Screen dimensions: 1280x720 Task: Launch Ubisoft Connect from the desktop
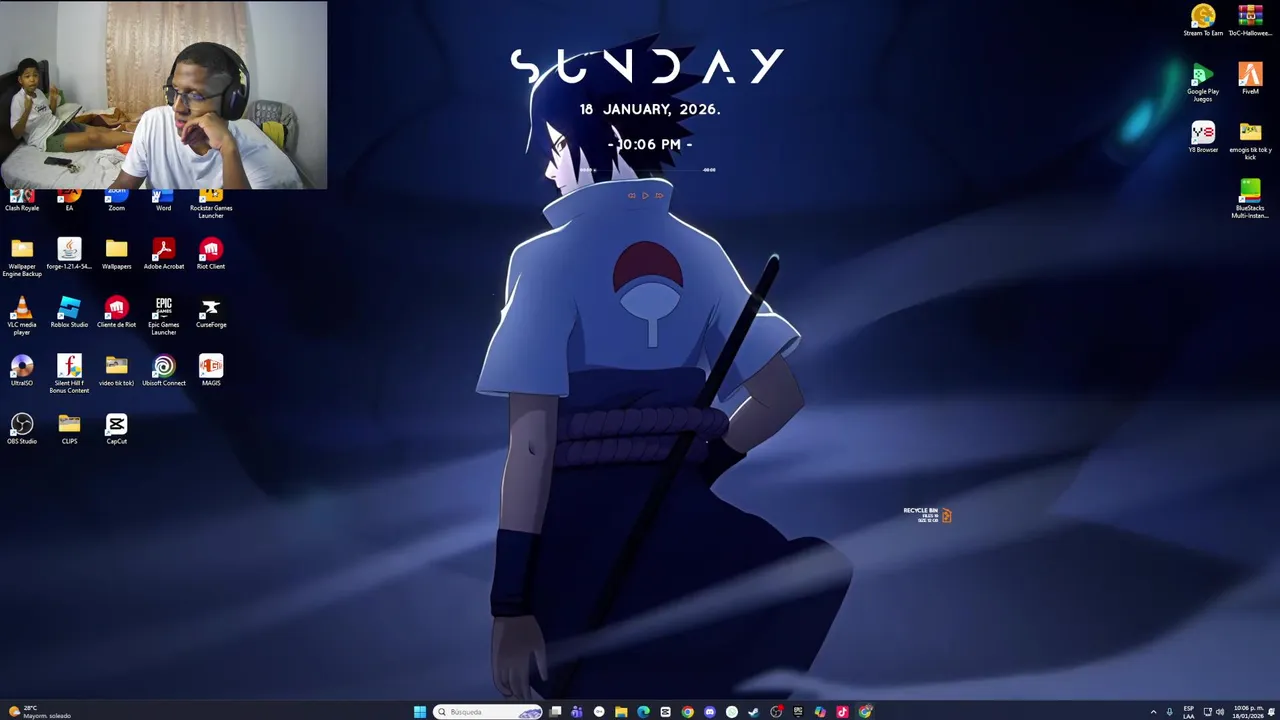click(x=164, y=370)
